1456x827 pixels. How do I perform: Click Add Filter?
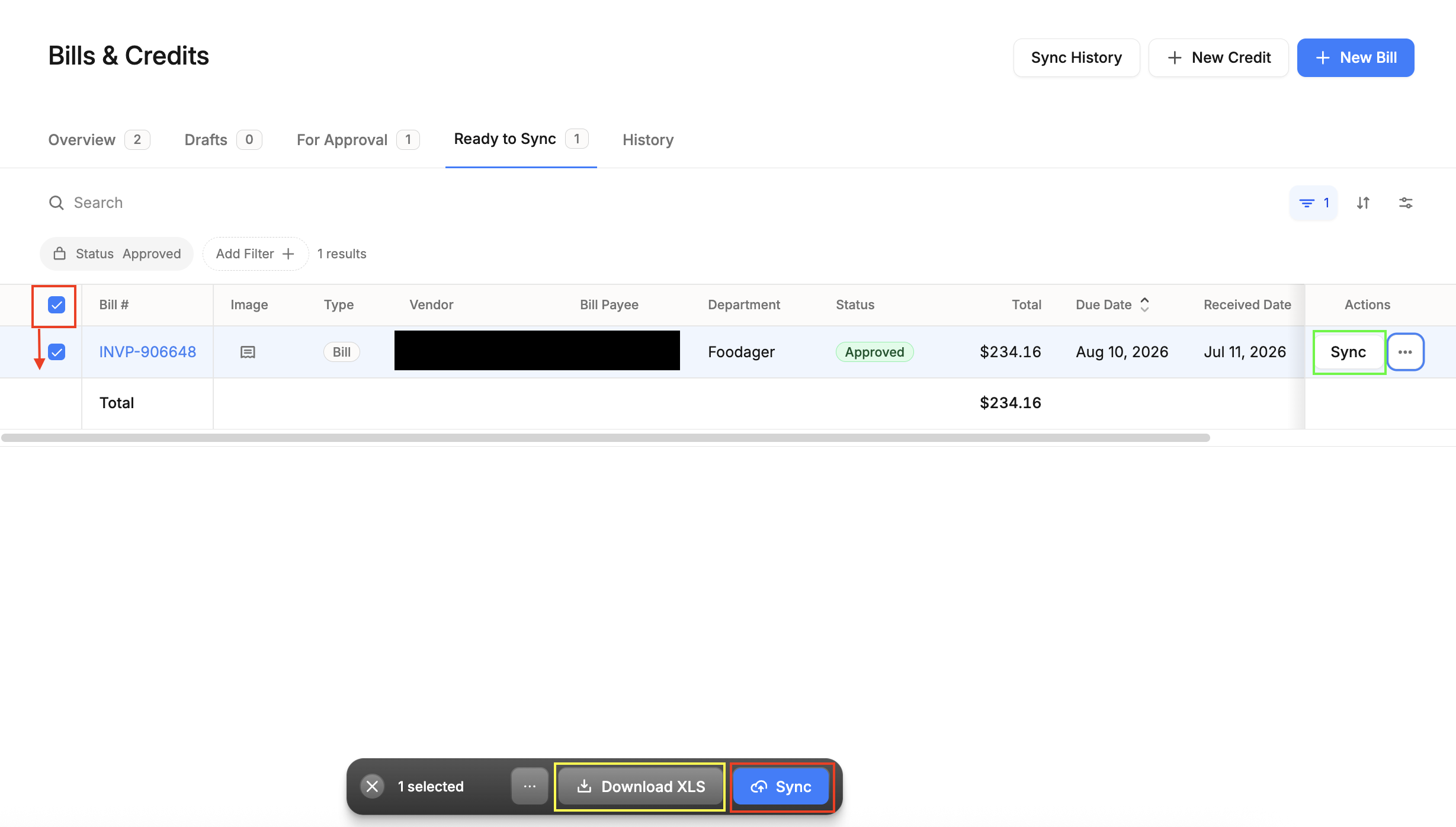pos(255,254)
